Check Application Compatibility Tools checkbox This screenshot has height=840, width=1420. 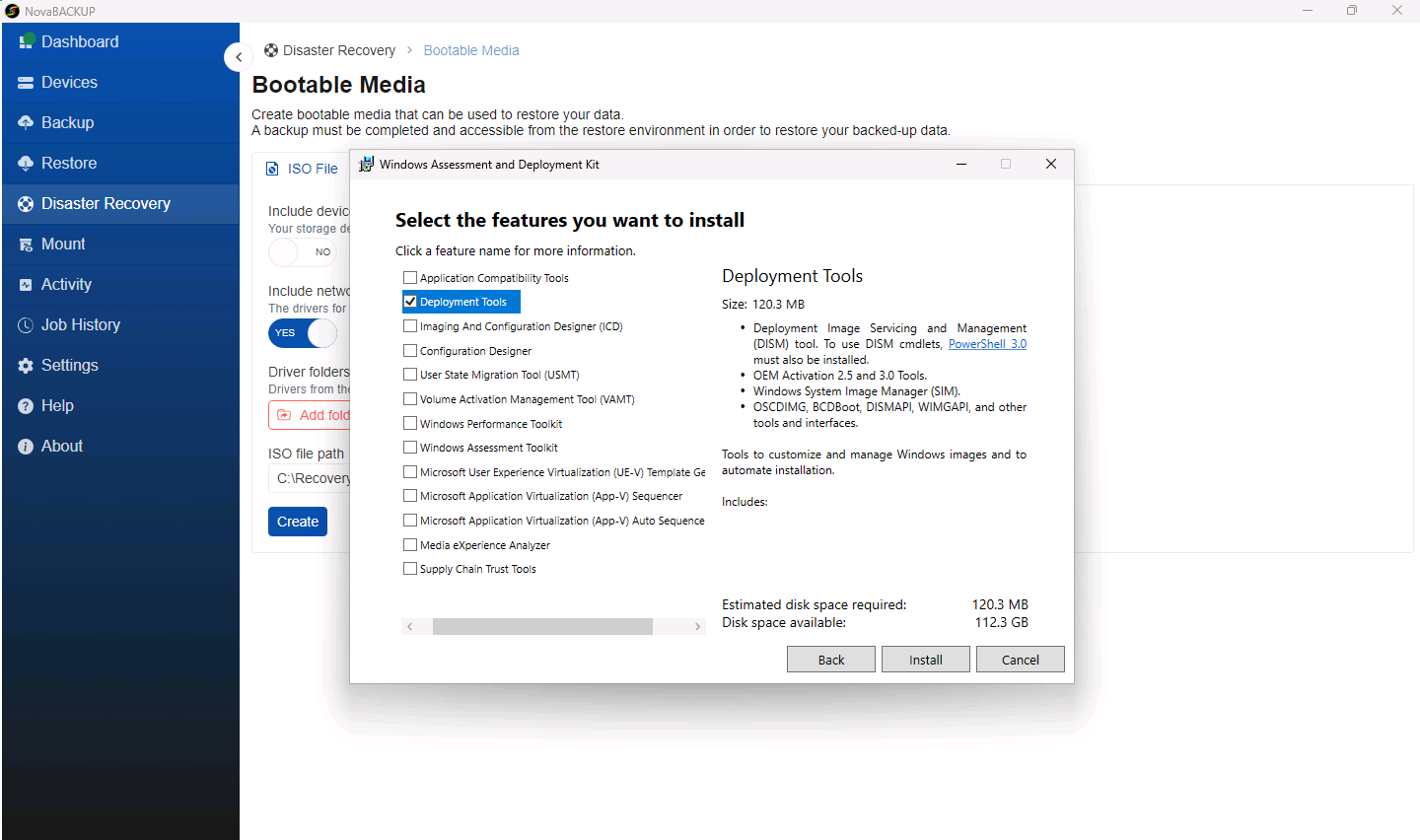pyautogui.click(x=410, y=278)
